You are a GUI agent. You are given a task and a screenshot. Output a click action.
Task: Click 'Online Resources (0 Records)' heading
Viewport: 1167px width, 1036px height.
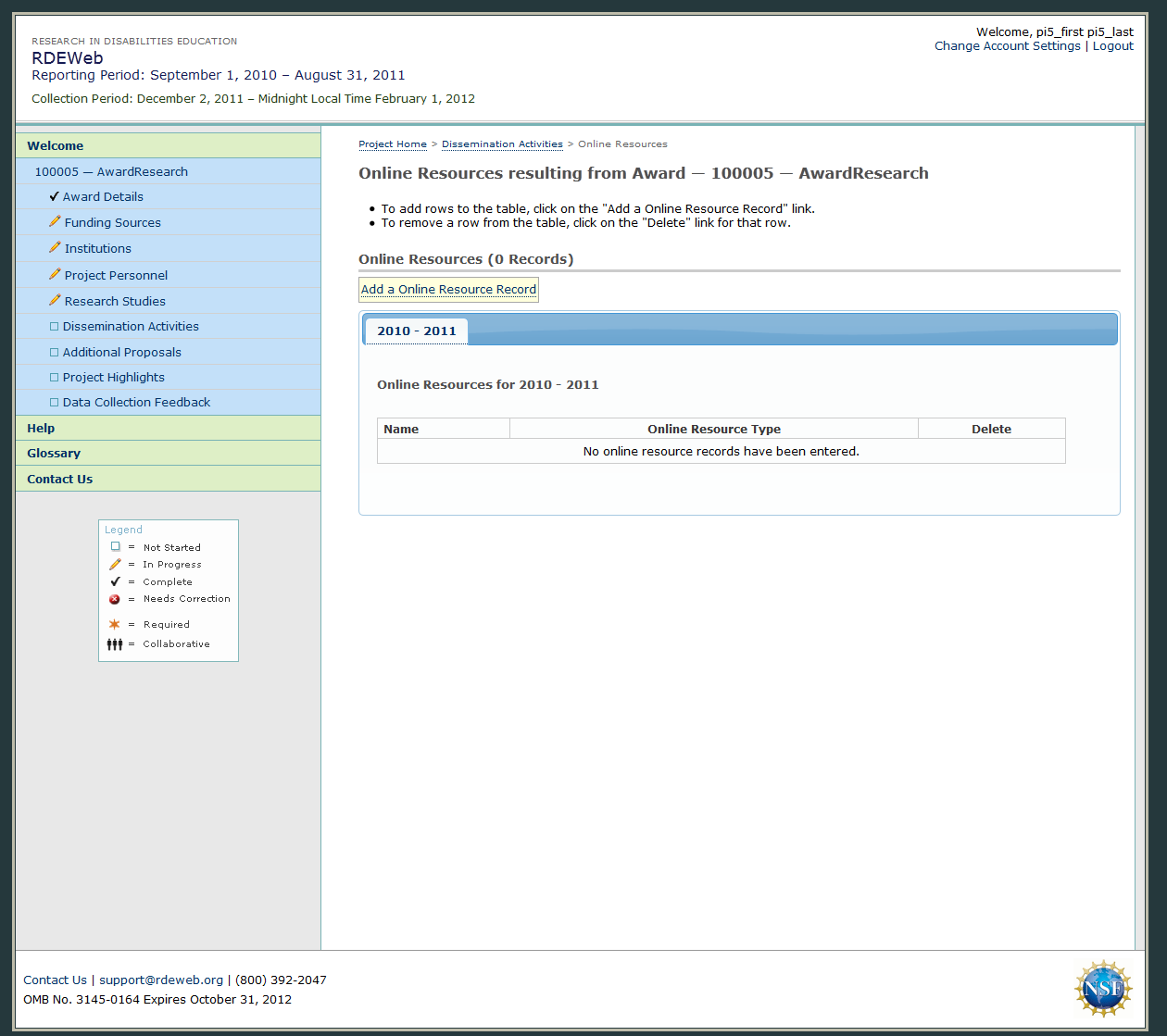pos(466,259)
